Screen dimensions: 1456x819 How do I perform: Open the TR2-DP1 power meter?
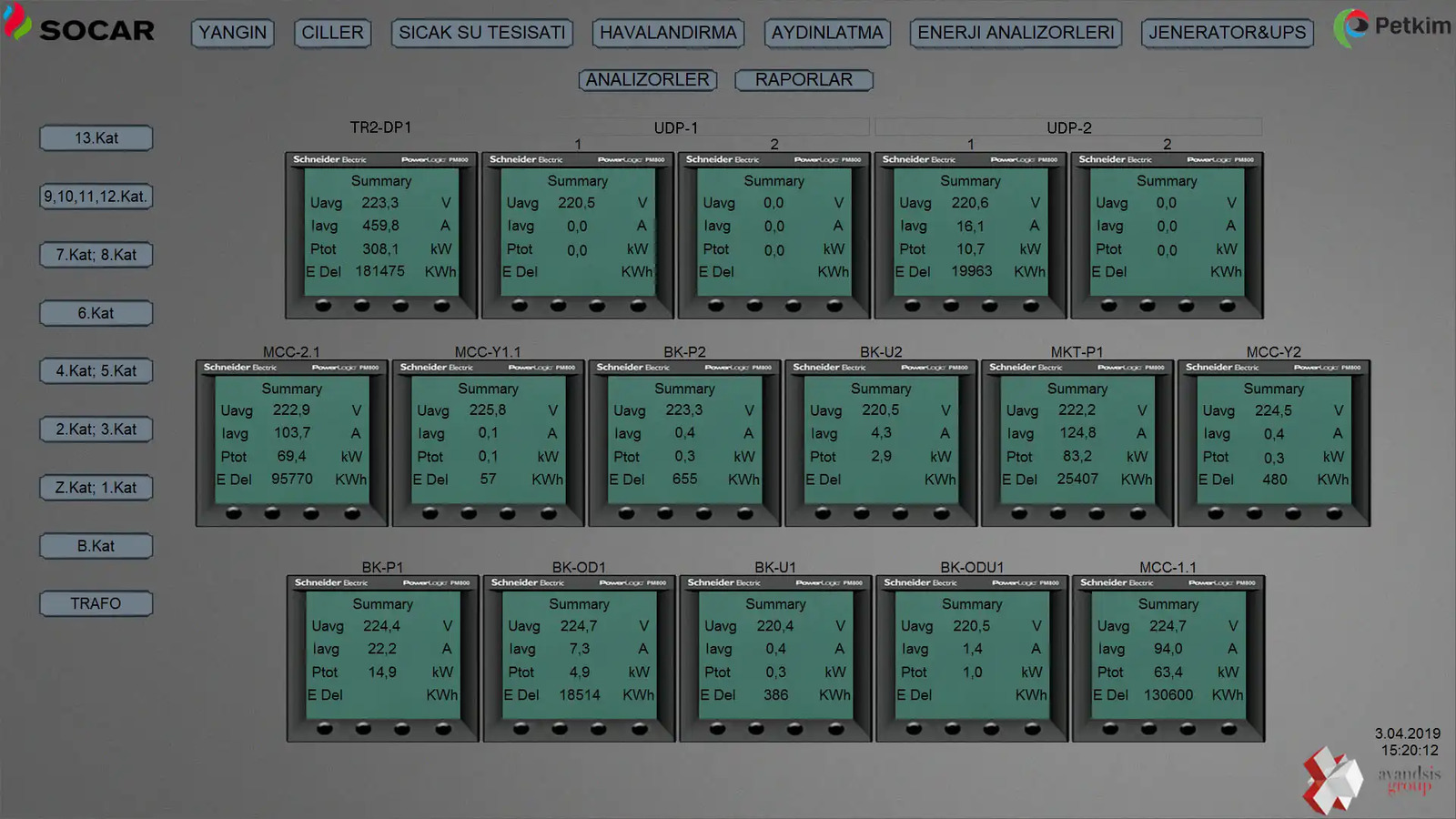pos(380,236)
